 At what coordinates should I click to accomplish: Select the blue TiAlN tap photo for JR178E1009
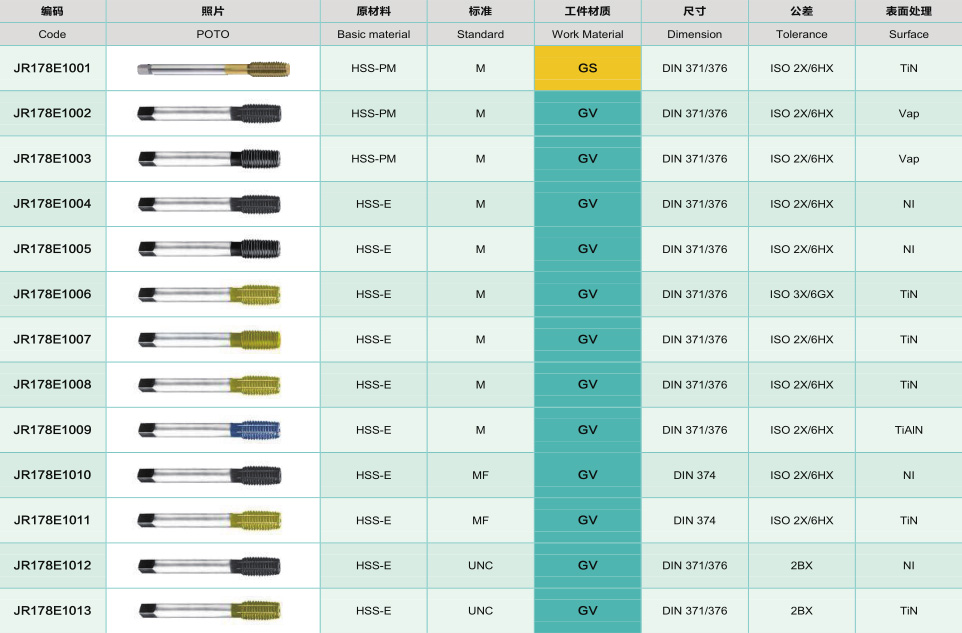[x=210, y=430]
